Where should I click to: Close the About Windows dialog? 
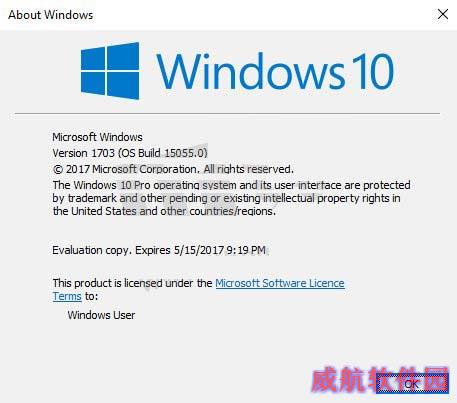443,14
